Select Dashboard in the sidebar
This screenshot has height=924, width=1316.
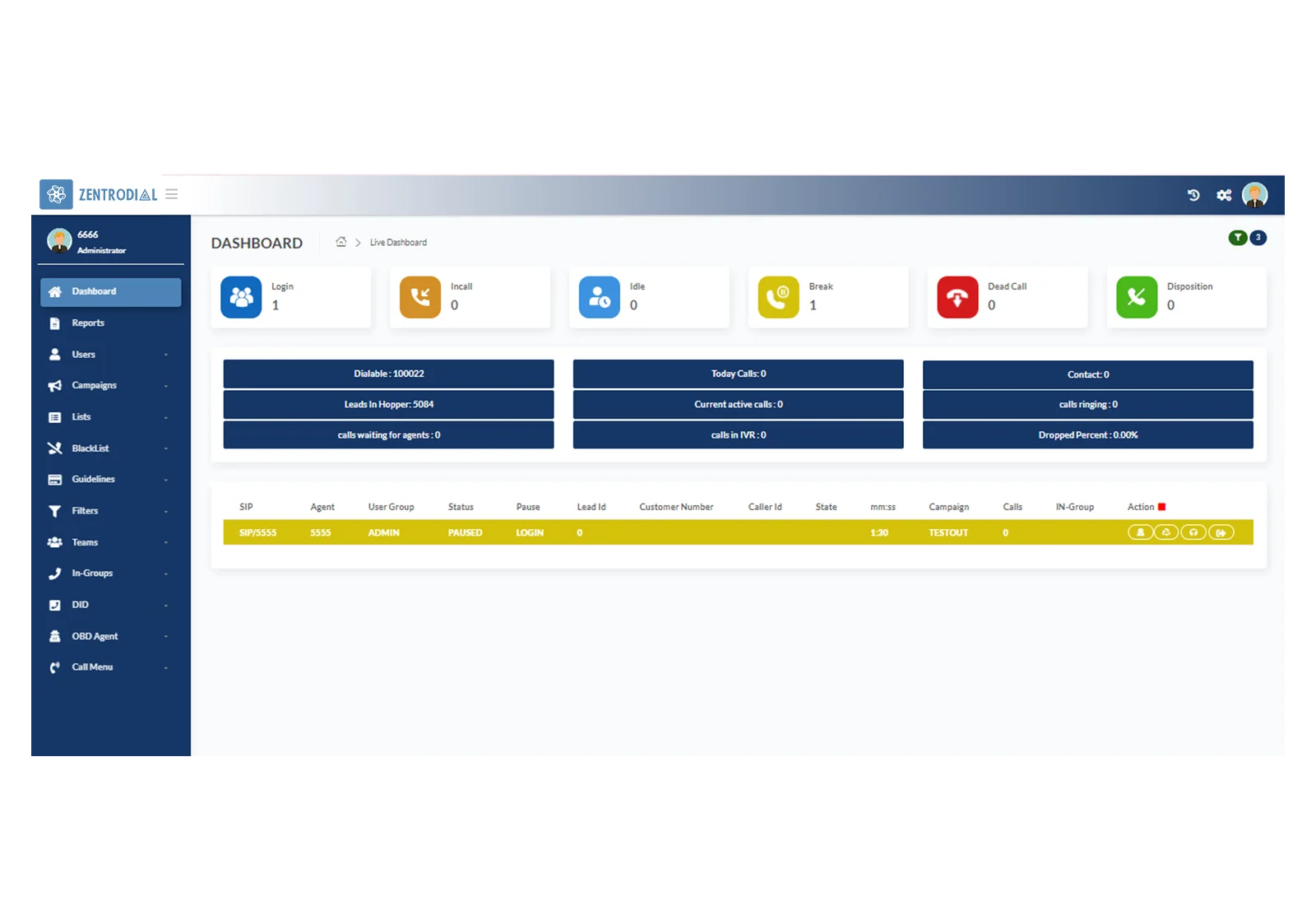pyautogui.click(x=94, y=290)
